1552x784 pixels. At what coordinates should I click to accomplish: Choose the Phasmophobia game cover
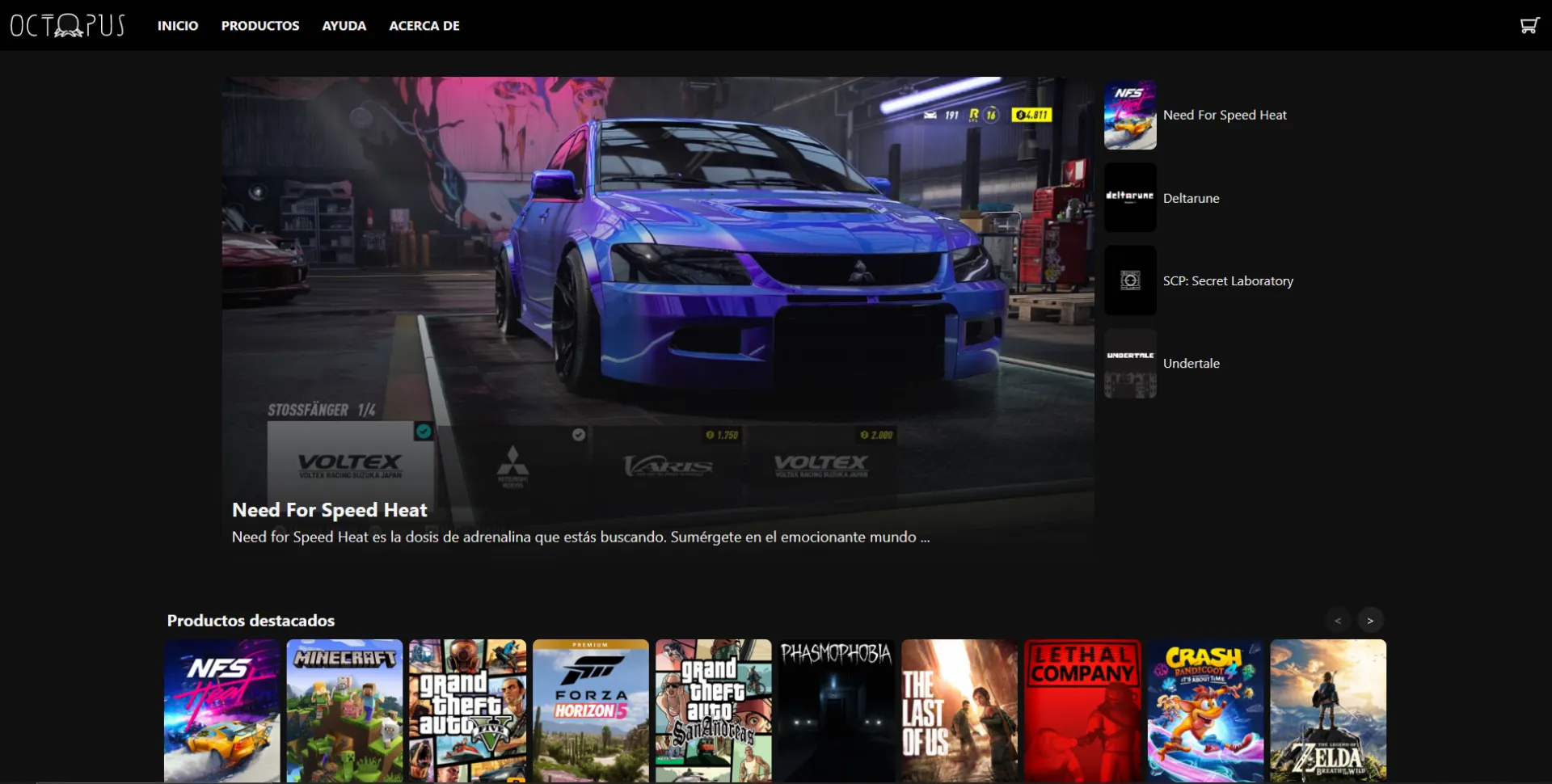tap(837, 711)
